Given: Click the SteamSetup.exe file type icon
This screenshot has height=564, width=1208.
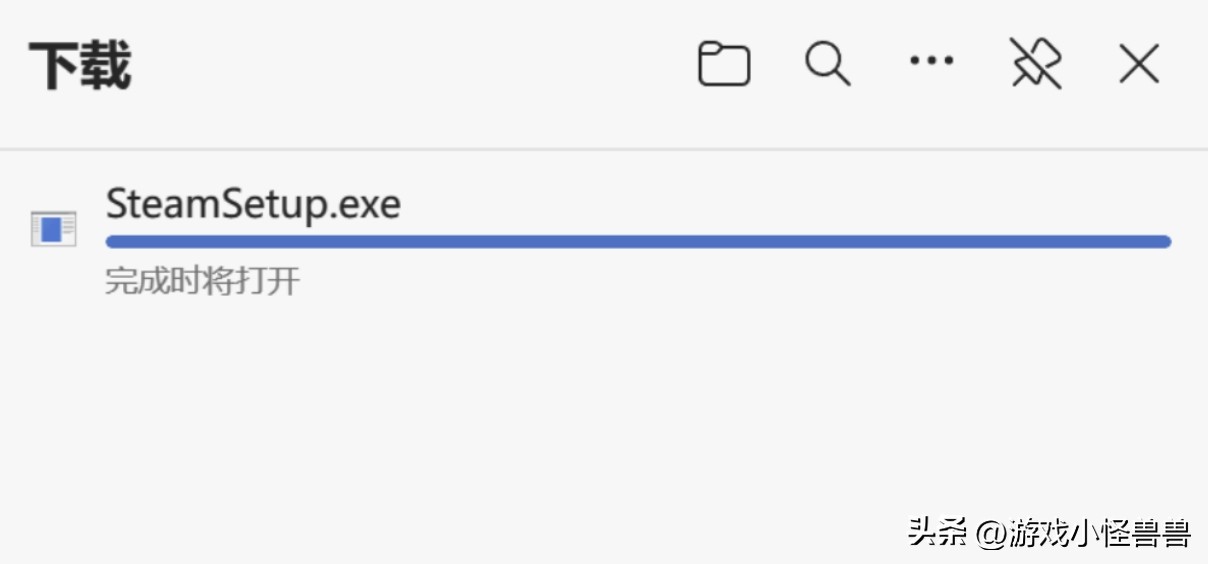Looking at the screenshot, I should point(53,229).
